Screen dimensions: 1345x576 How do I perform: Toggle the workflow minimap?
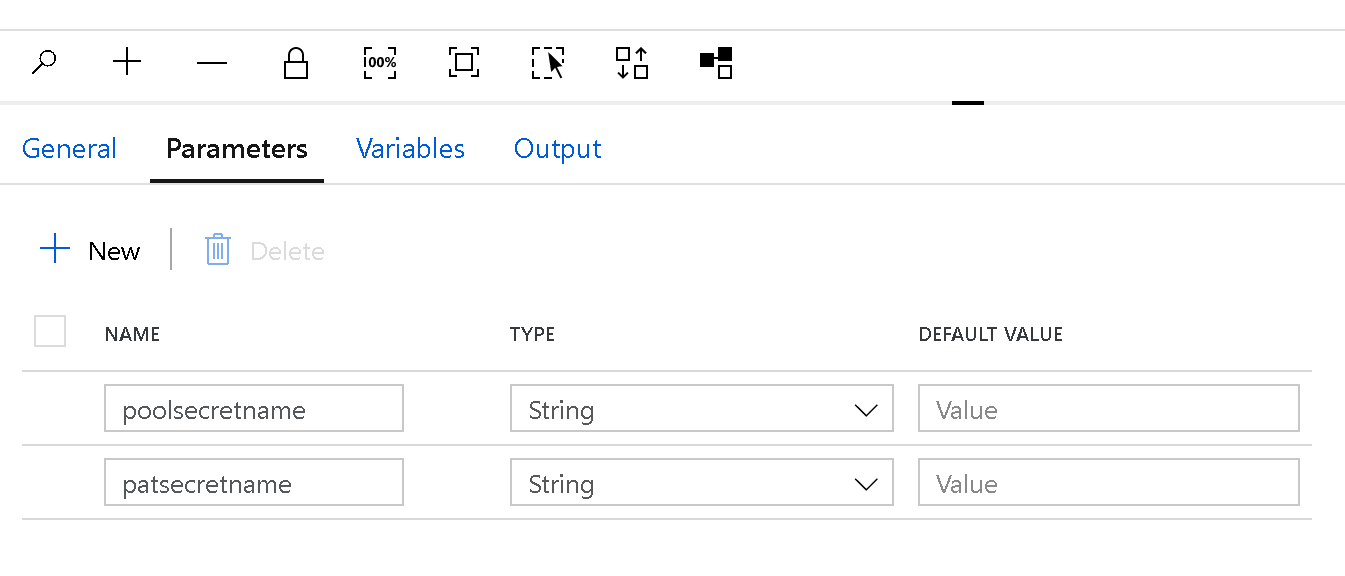715,62
